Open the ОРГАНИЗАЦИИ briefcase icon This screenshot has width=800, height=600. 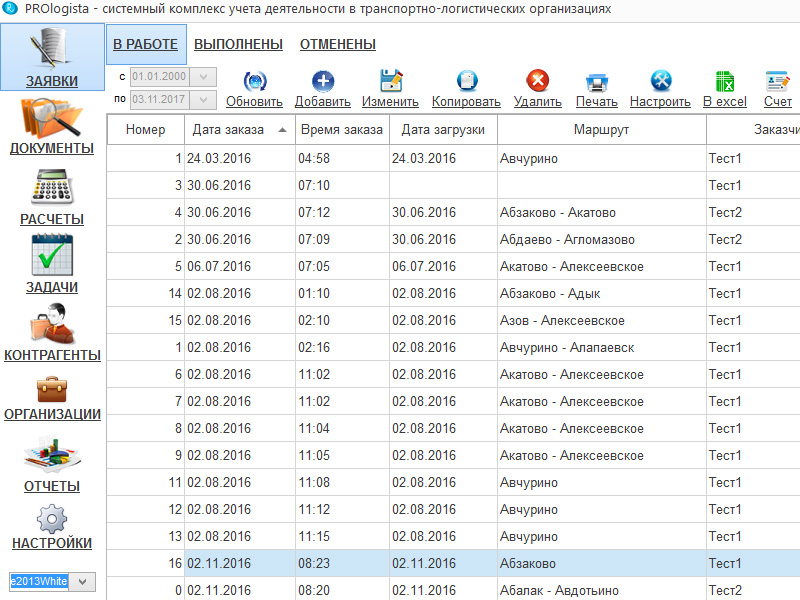[x=52, y=390]
